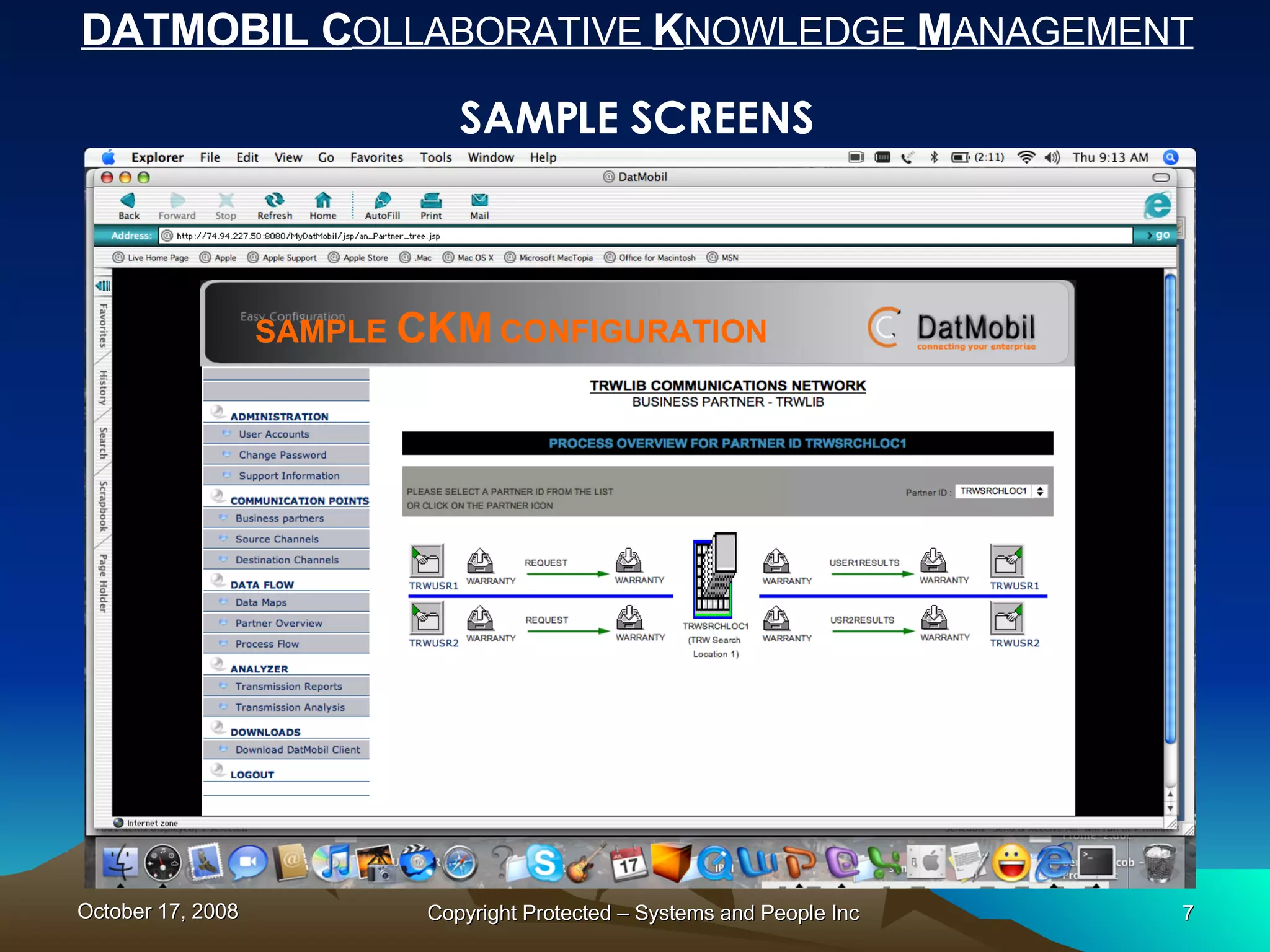This screenshot has height=952, width=1270.
Task: Open the History side tab
Action: coord(103,388)
